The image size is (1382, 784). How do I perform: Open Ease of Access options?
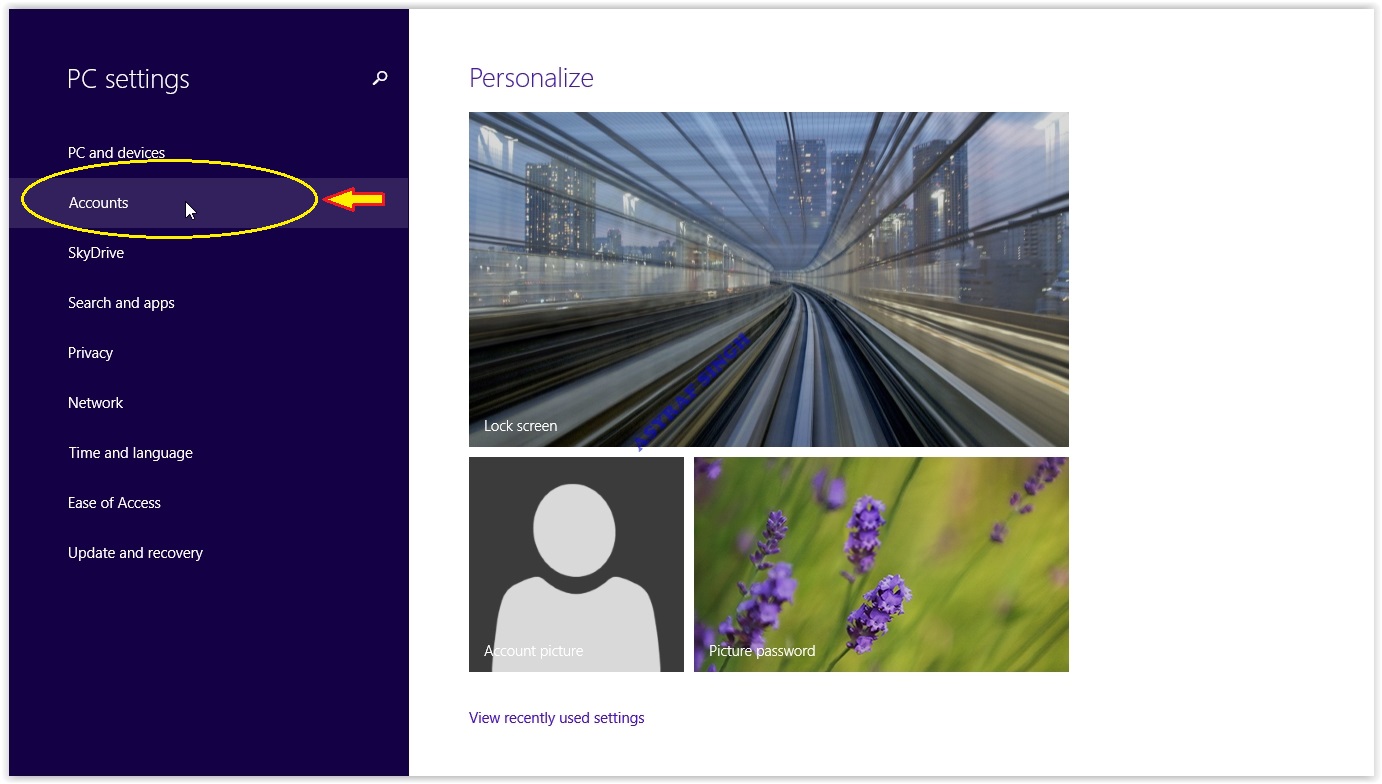(x=114, y=502)
